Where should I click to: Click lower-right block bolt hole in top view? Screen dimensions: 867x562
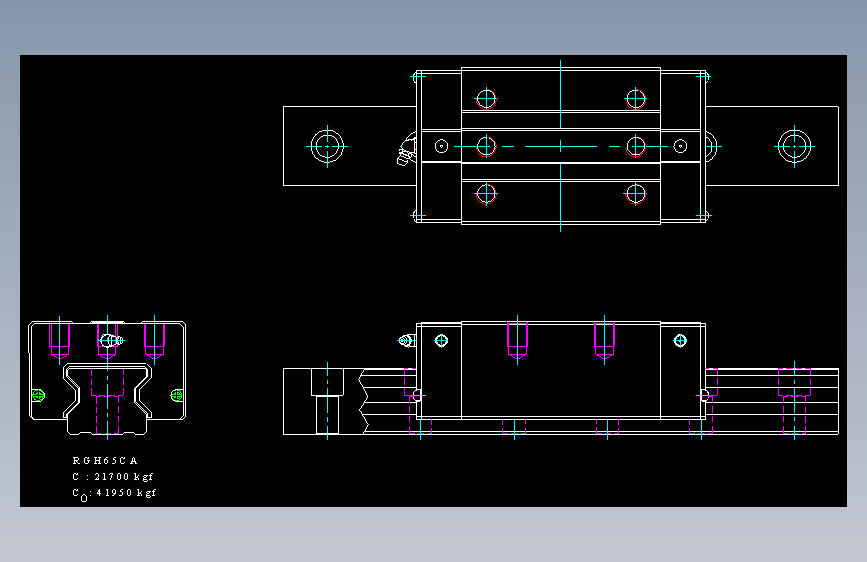click(635, 194)
